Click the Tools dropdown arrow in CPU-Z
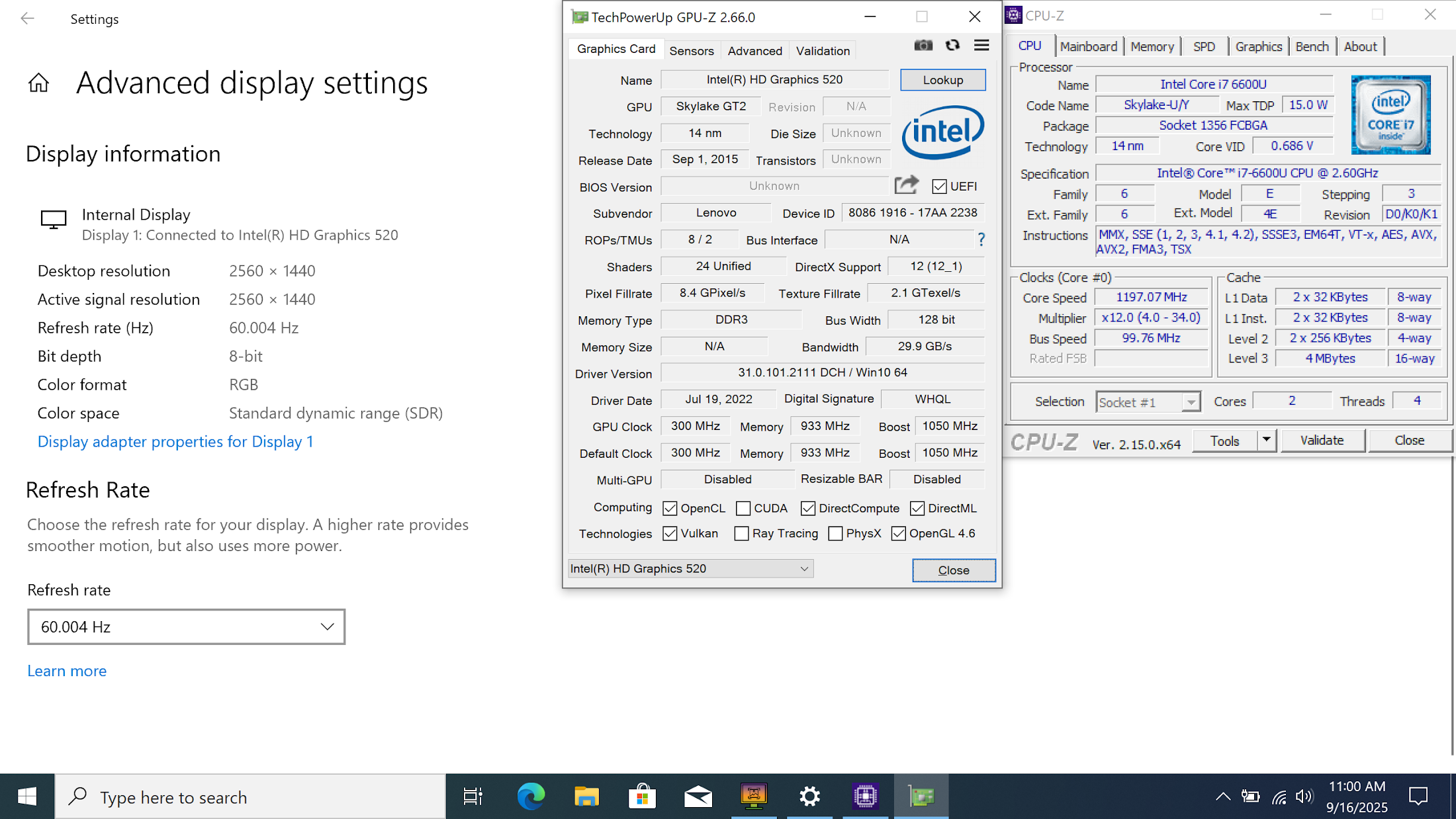The image size is (1456, 819). pos(1266,440)
